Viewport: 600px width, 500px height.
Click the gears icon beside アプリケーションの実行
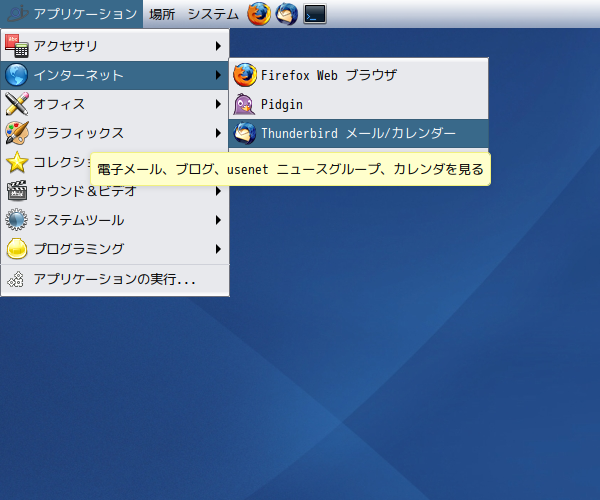tap(16, 279)
